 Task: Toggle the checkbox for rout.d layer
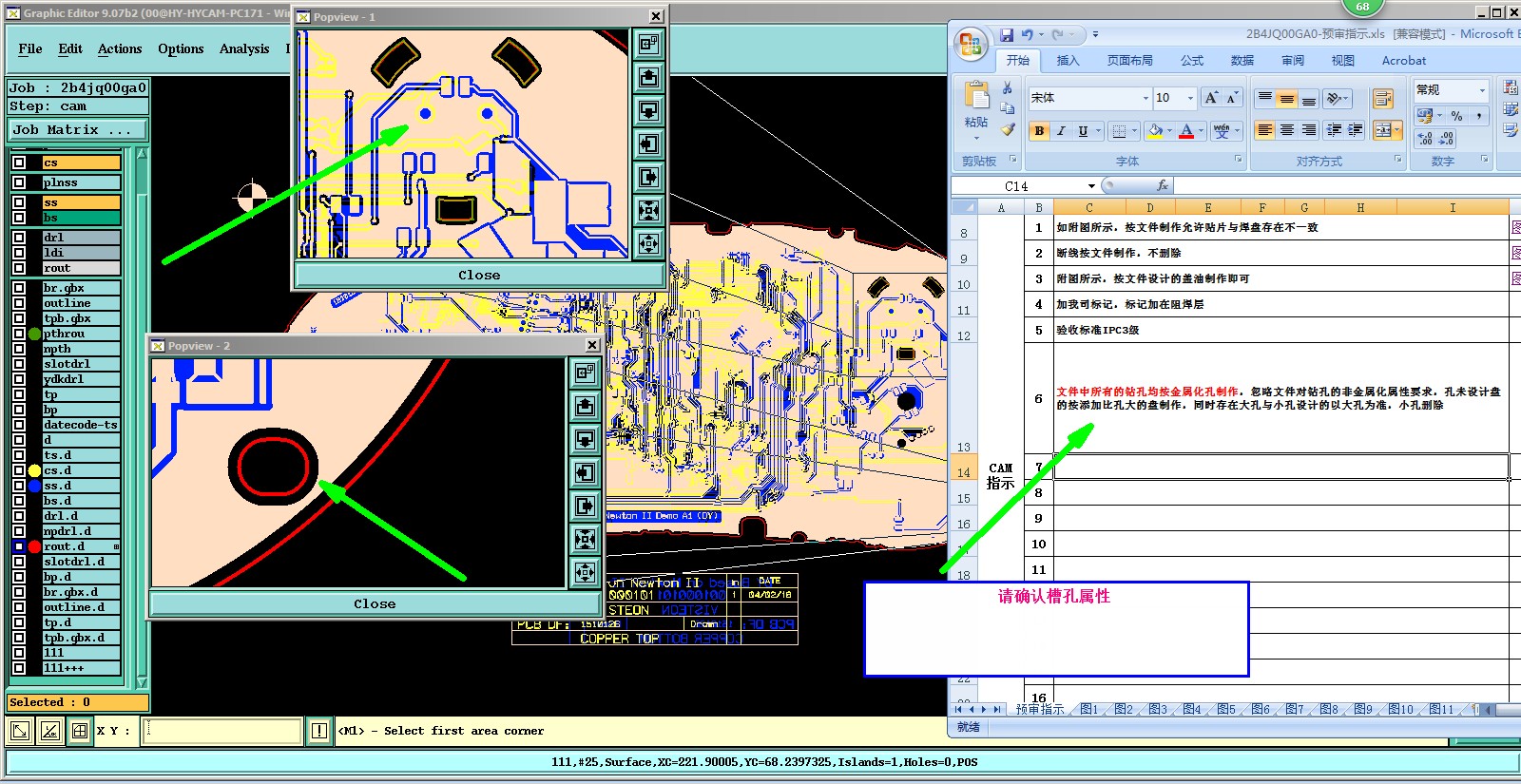(19, 546)
